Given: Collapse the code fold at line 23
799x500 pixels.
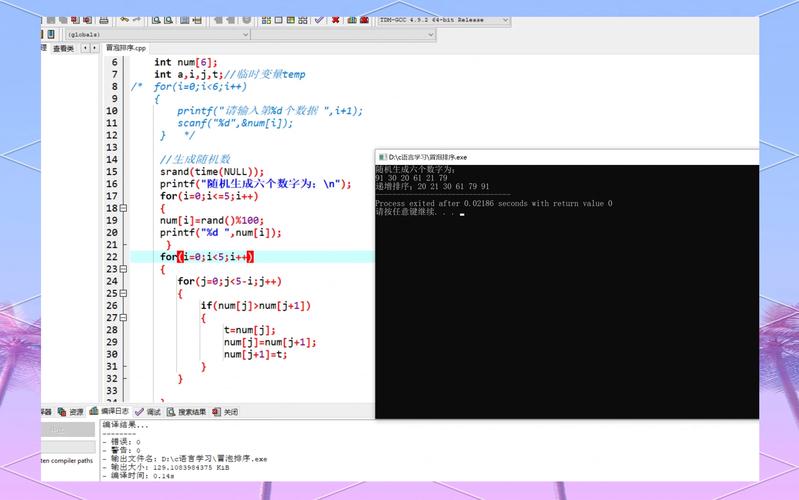Looking at the screenshot, I should tap(124, 269).
